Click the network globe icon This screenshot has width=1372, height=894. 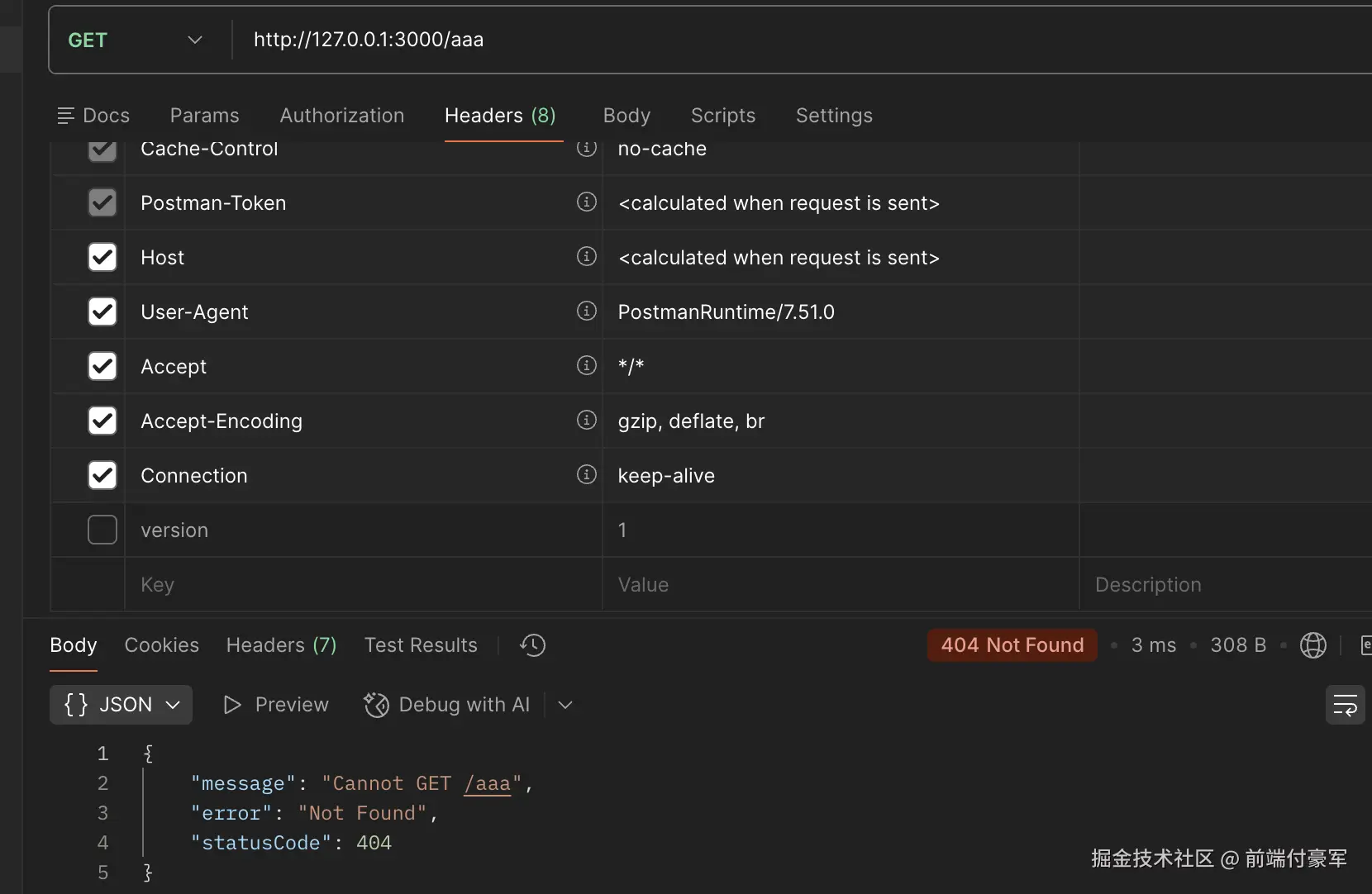click(1312, 645)
